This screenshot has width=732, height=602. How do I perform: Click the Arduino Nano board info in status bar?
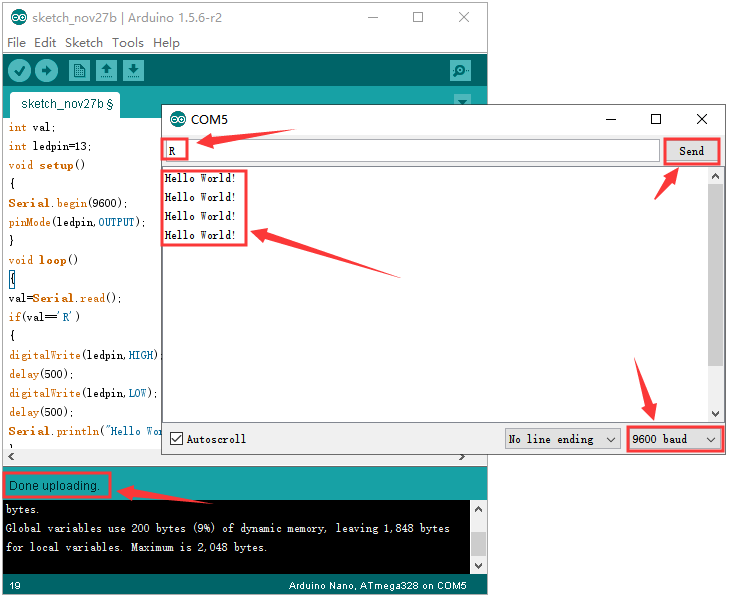coord(378,586)
